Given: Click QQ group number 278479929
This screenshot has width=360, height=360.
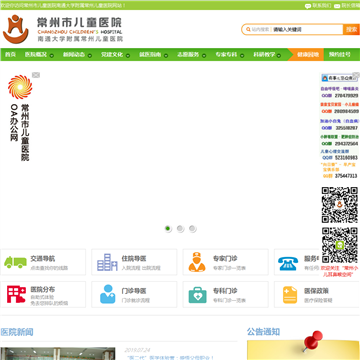Looking at the screenshot, I should (x=346, y=96).
